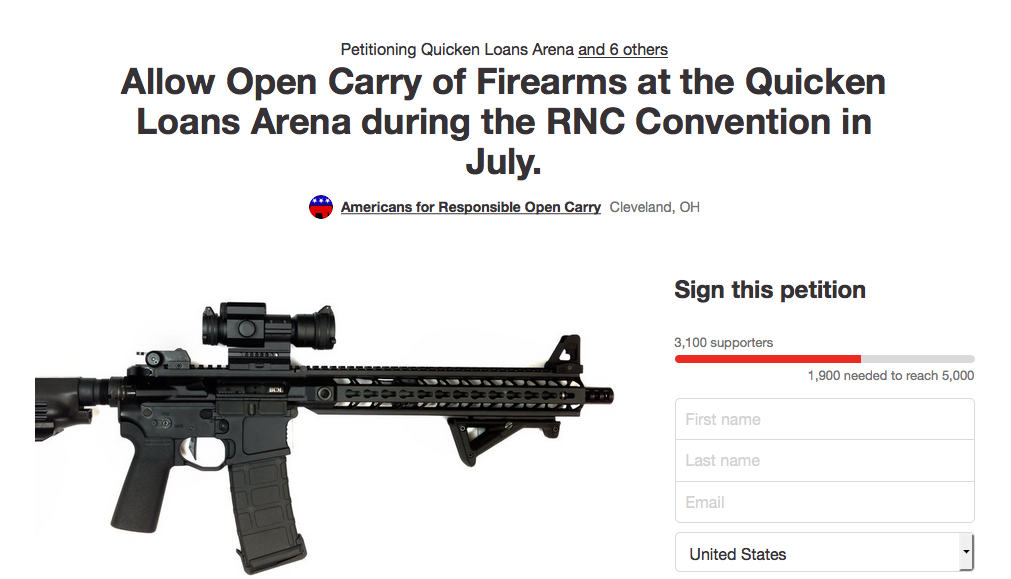Focus the First name field

[824, 419]
